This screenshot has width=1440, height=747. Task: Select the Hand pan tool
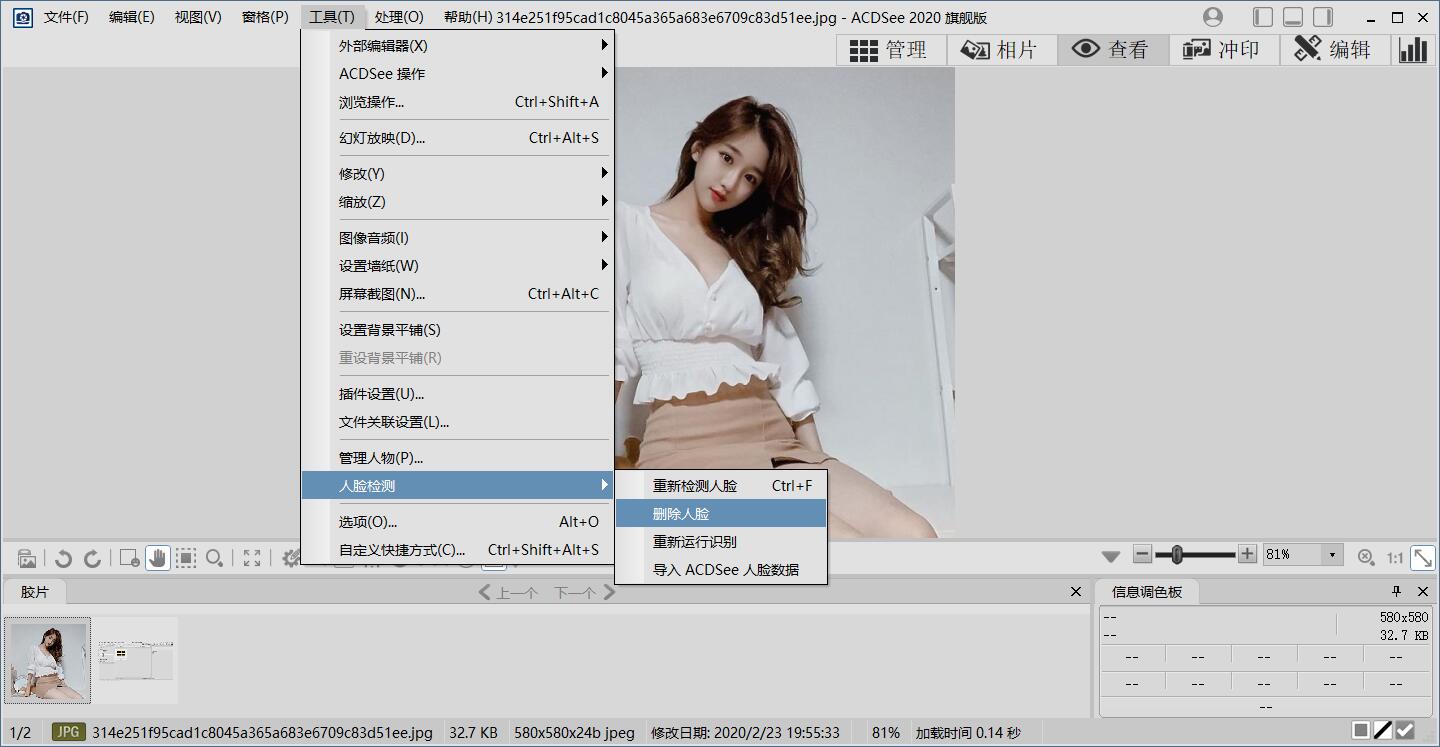(157, 558)
